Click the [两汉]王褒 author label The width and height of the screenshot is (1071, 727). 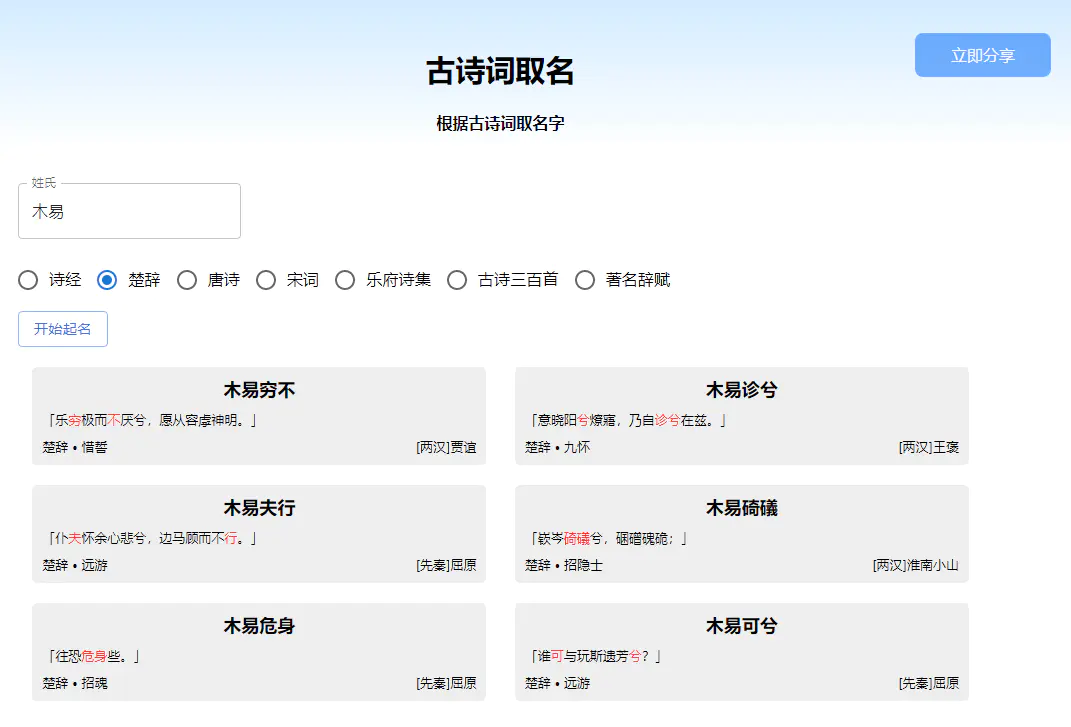click(928, 447)
